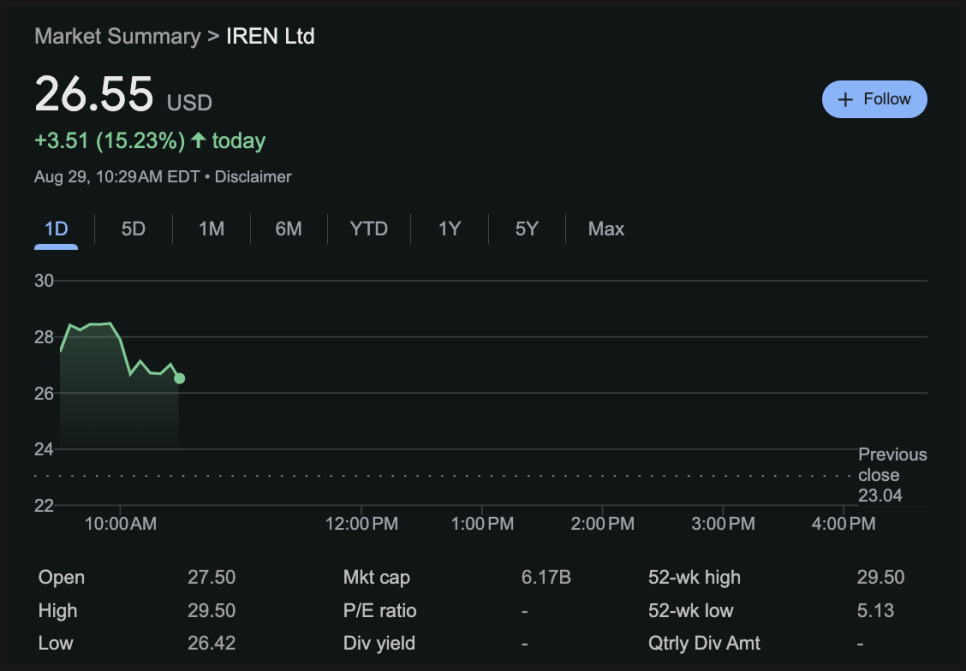Switch to the 5D time range tab
The image size is (966, 671).
tap(133, 229)
